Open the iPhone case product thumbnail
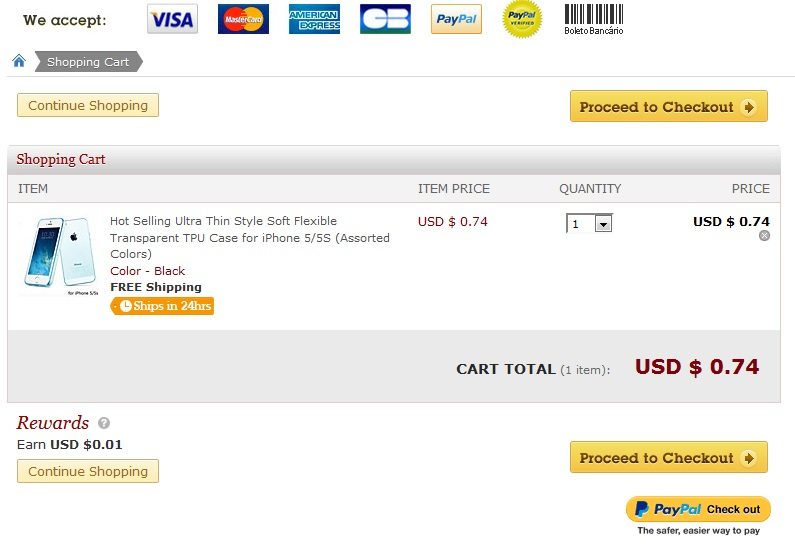This screenshot has height=555, width=795. pos(58,255)
